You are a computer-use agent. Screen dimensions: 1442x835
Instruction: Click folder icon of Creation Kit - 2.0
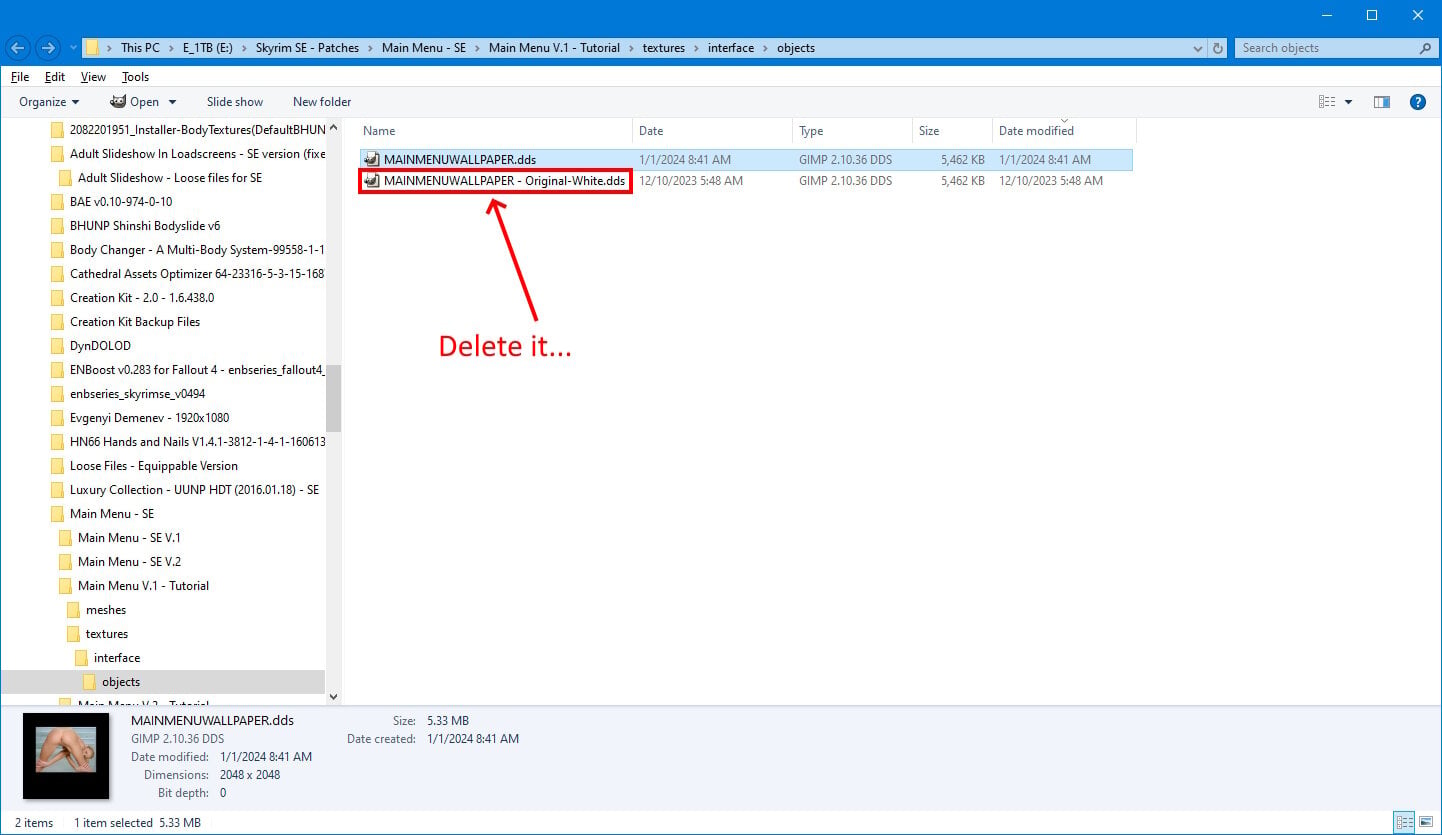coord(57,298)
